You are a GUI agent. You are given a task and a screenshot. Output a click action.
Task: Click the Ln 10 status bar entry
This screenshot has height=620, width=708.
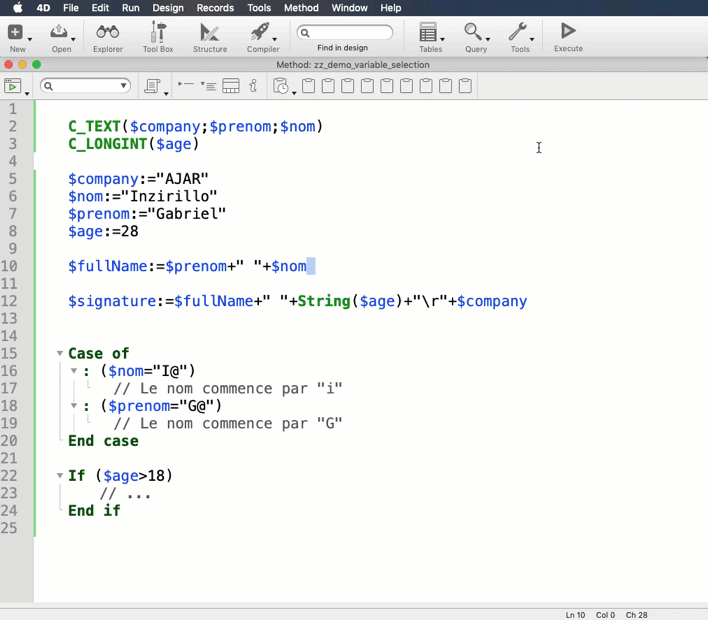click(x=575, y=615)
